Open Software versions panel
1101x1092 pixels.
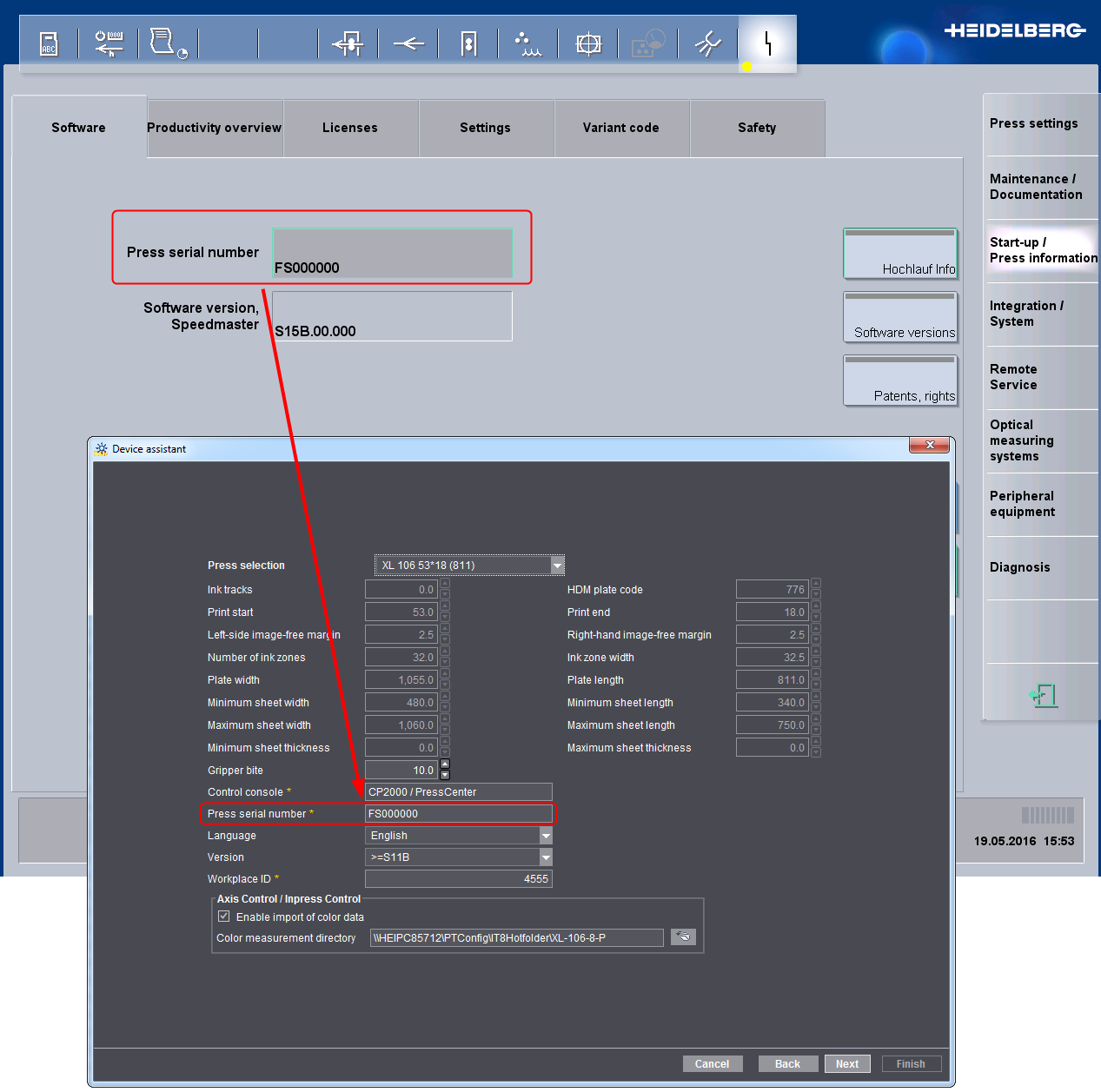(900, 318)
